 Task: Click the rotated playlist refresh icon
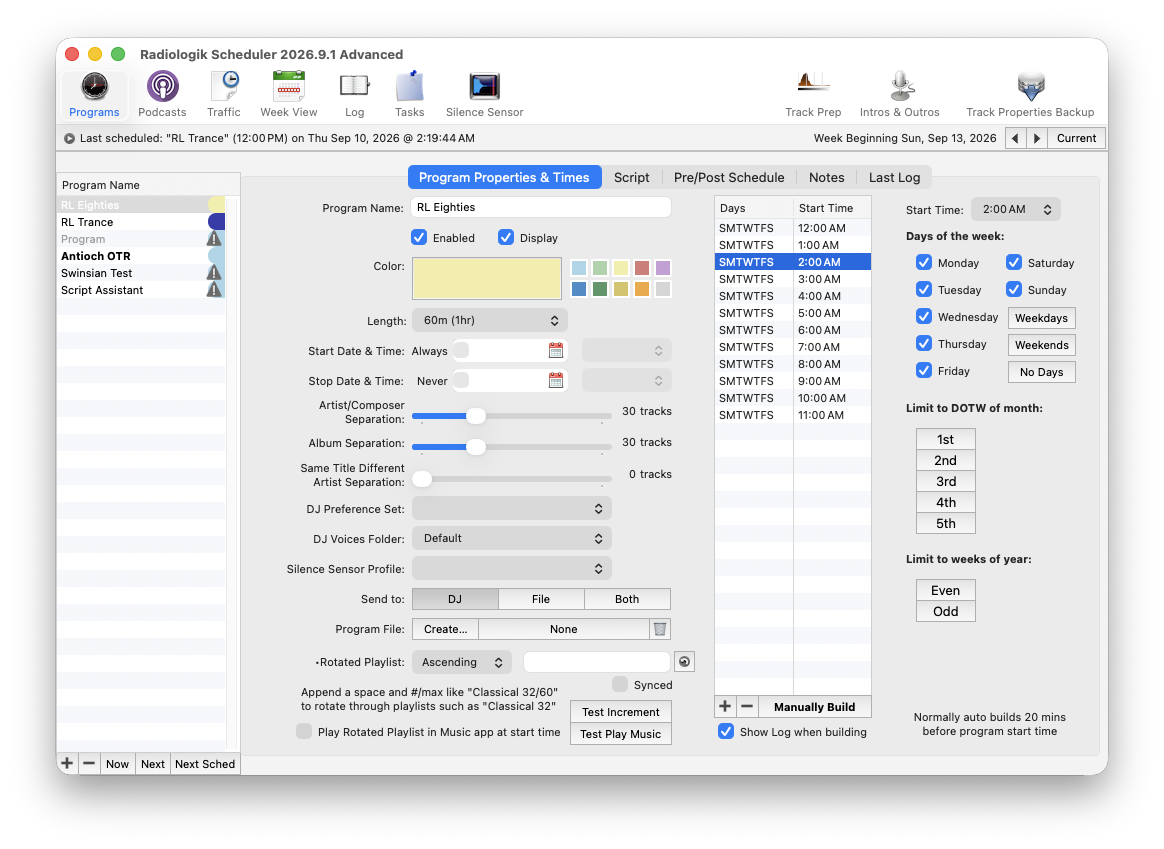684,661
